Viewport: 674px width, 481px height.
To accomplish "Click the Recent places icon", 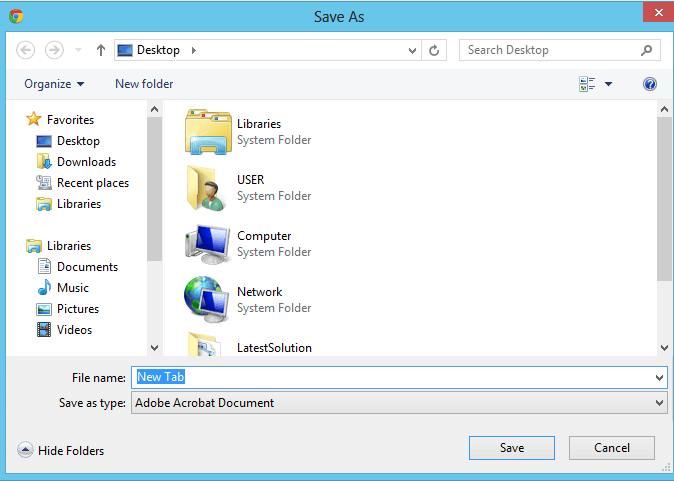I will tap(44, 183).
